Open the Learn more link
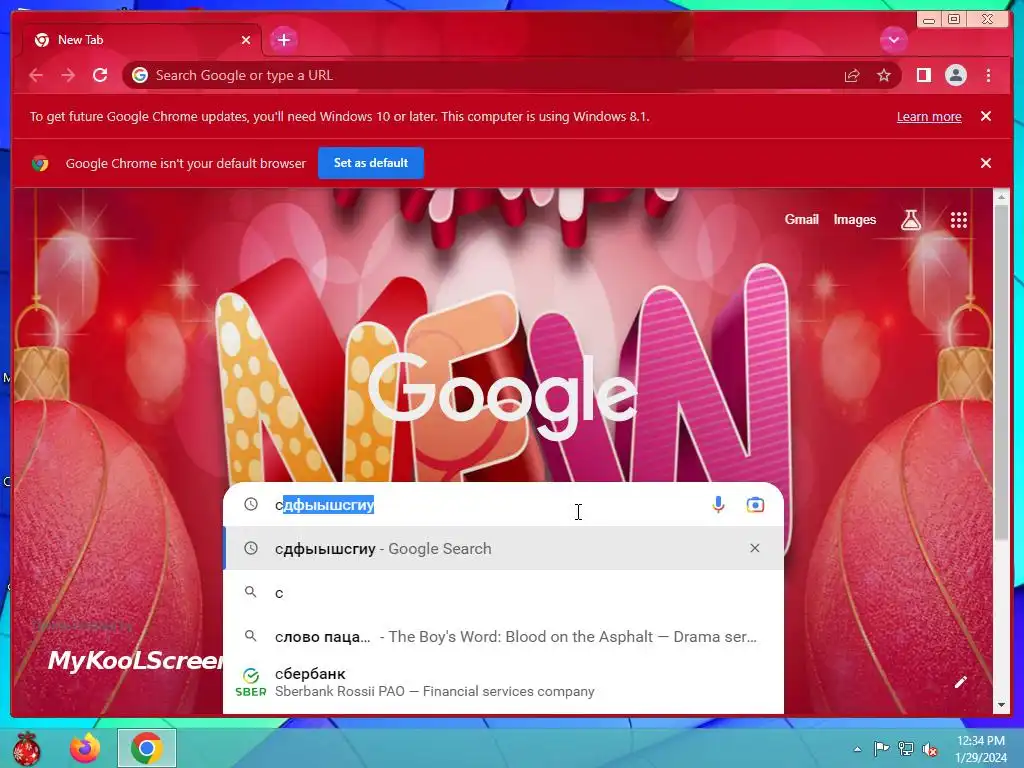Image resolution: width=1024 pixels, height=768 pixels. (x=929, y=117)
